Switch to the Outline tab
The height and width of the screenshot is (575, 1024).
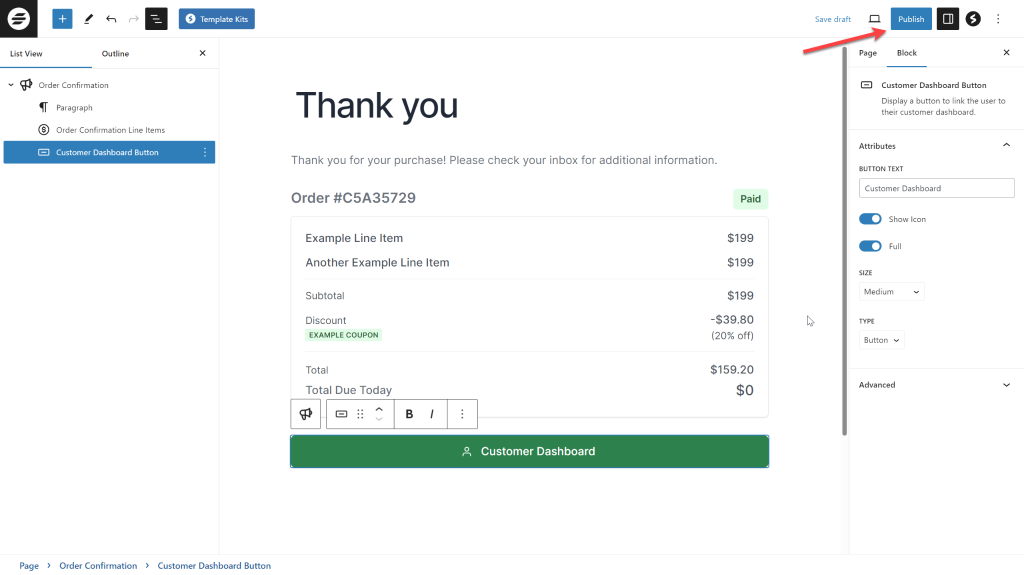(115, 54)
